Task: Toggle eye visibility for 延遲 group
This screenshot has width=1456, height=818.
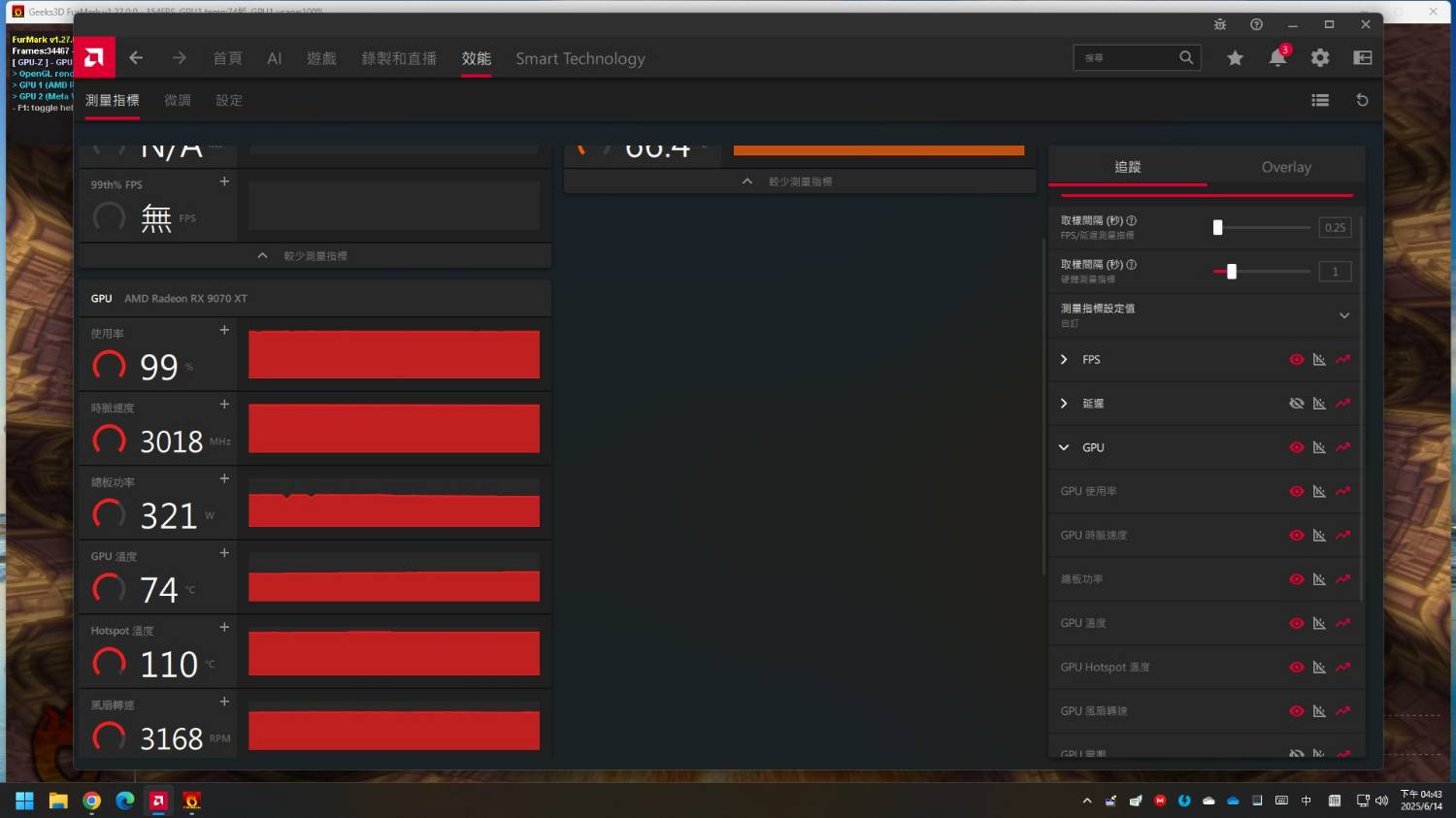Action: coord(1296,403)
